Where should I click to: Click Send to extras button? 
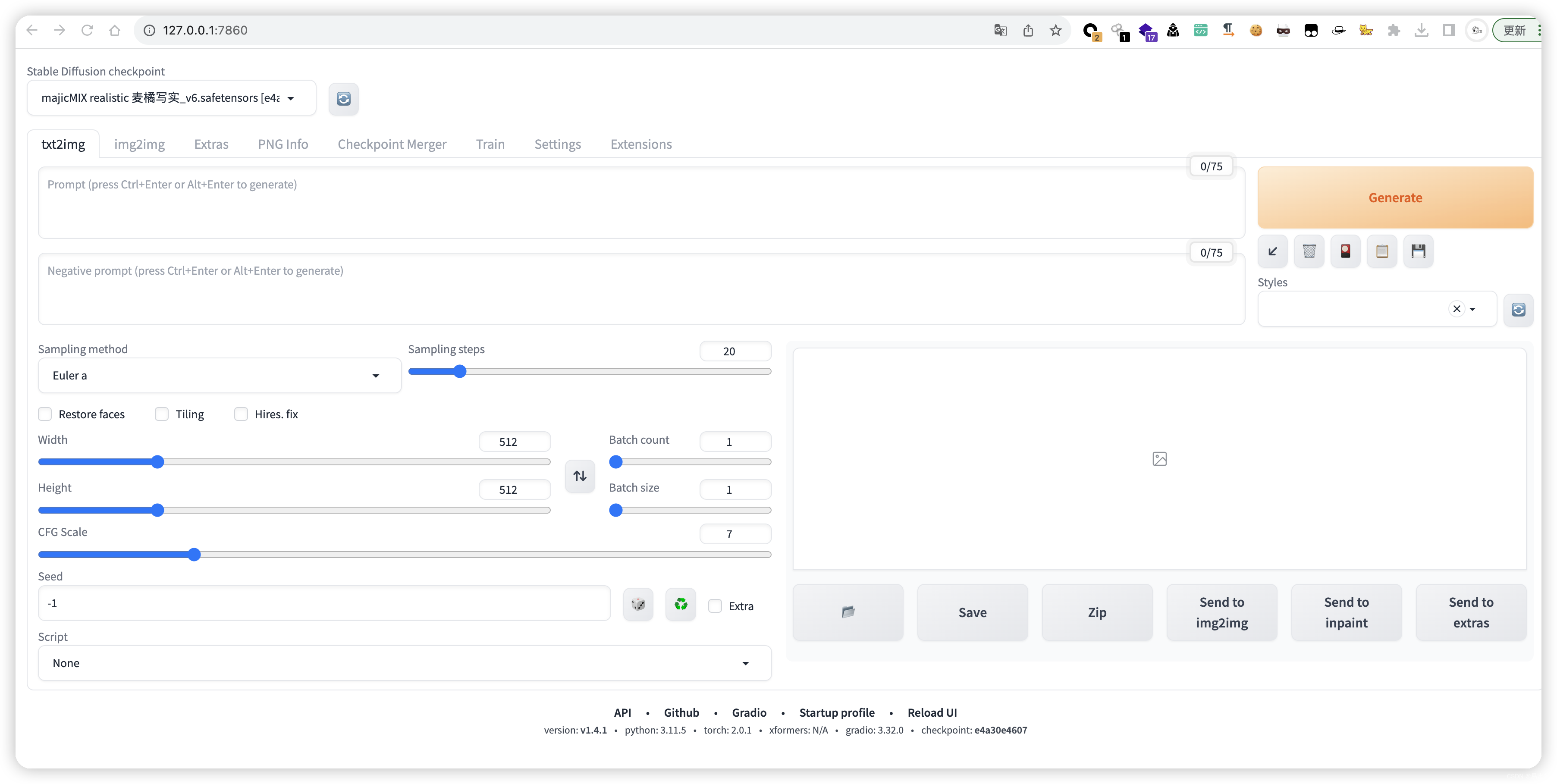[1471, 612]
